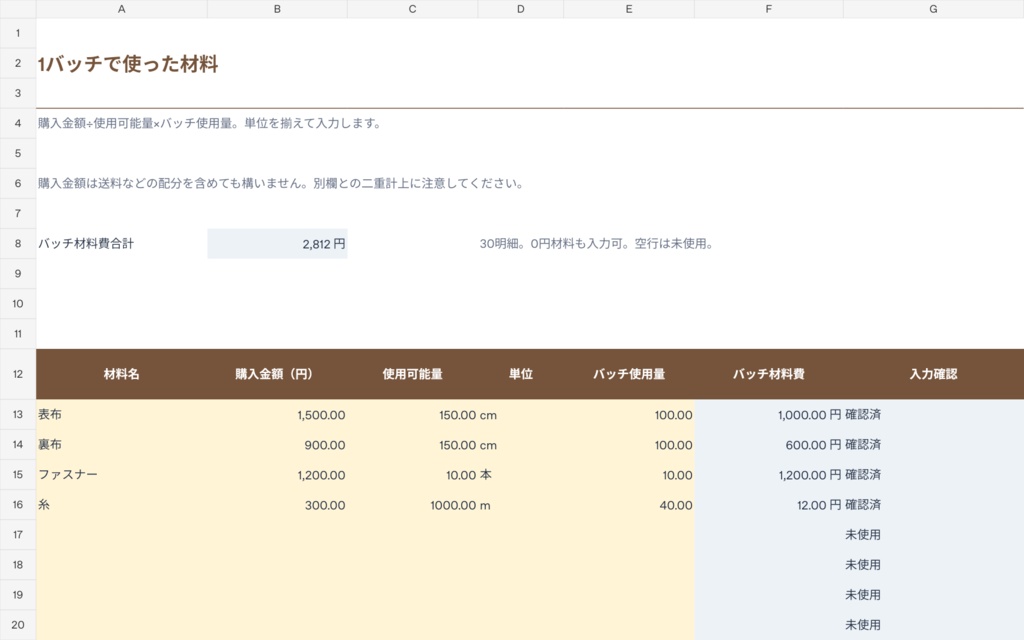Select 150.00 usable amount in 裏布 row

(x=412, y=445)
